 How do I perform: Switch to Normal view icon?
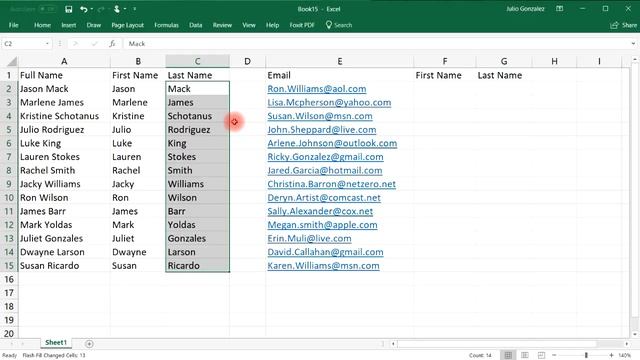pyautogui.click(x=508, y=355)
